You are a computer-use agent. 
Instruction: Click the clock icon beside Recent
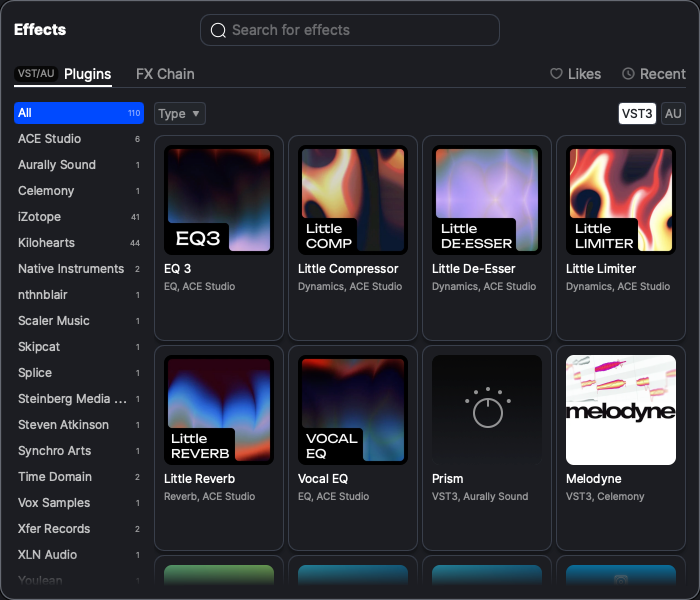click(628, 74)
